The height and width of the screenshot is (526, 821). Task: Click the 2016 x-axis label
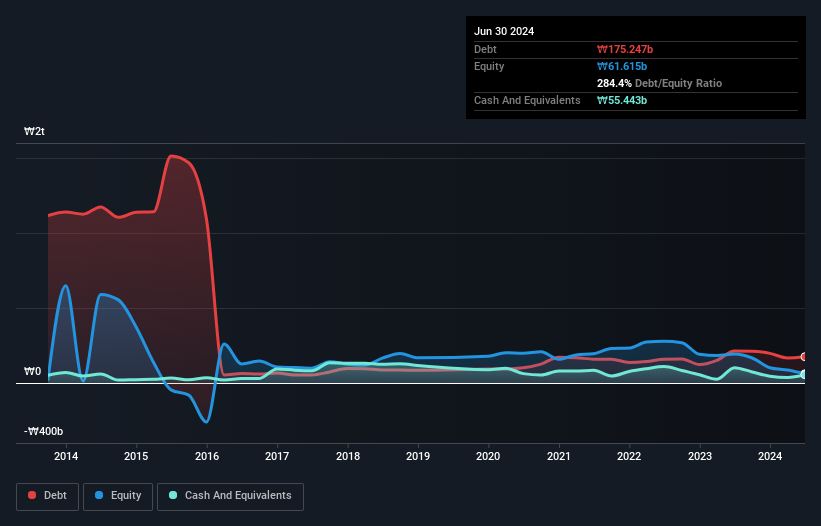(207, 456)
